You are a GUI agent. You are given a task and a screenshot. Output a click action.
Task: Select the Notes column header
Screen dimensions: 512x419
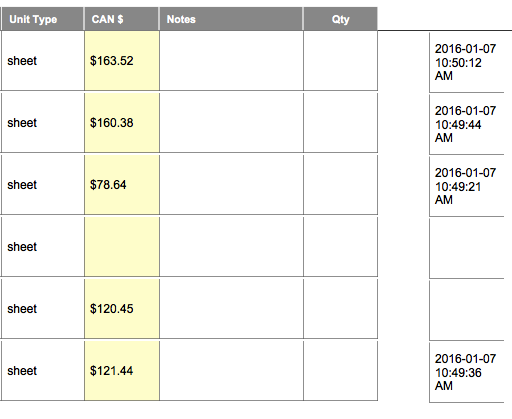click(231, 19)
